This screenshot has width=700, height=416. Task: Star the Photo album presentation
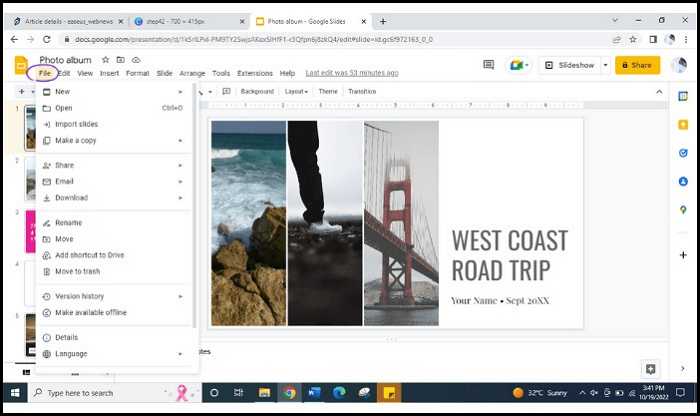click(105, 60)
